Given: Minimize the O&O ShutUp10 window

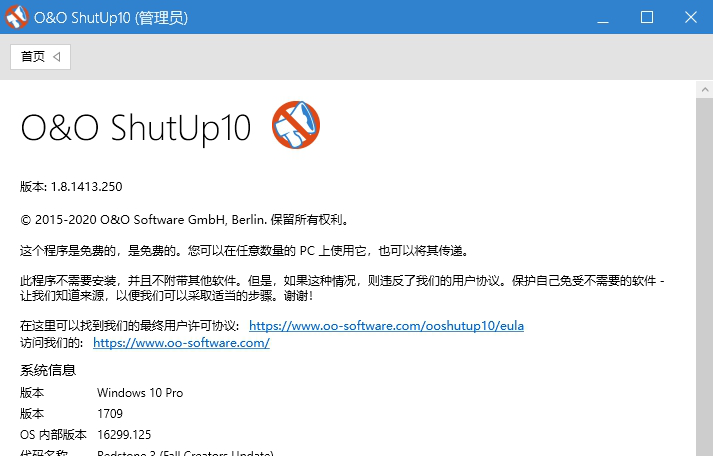Looking at the screenshot, I should click(603, 17).
